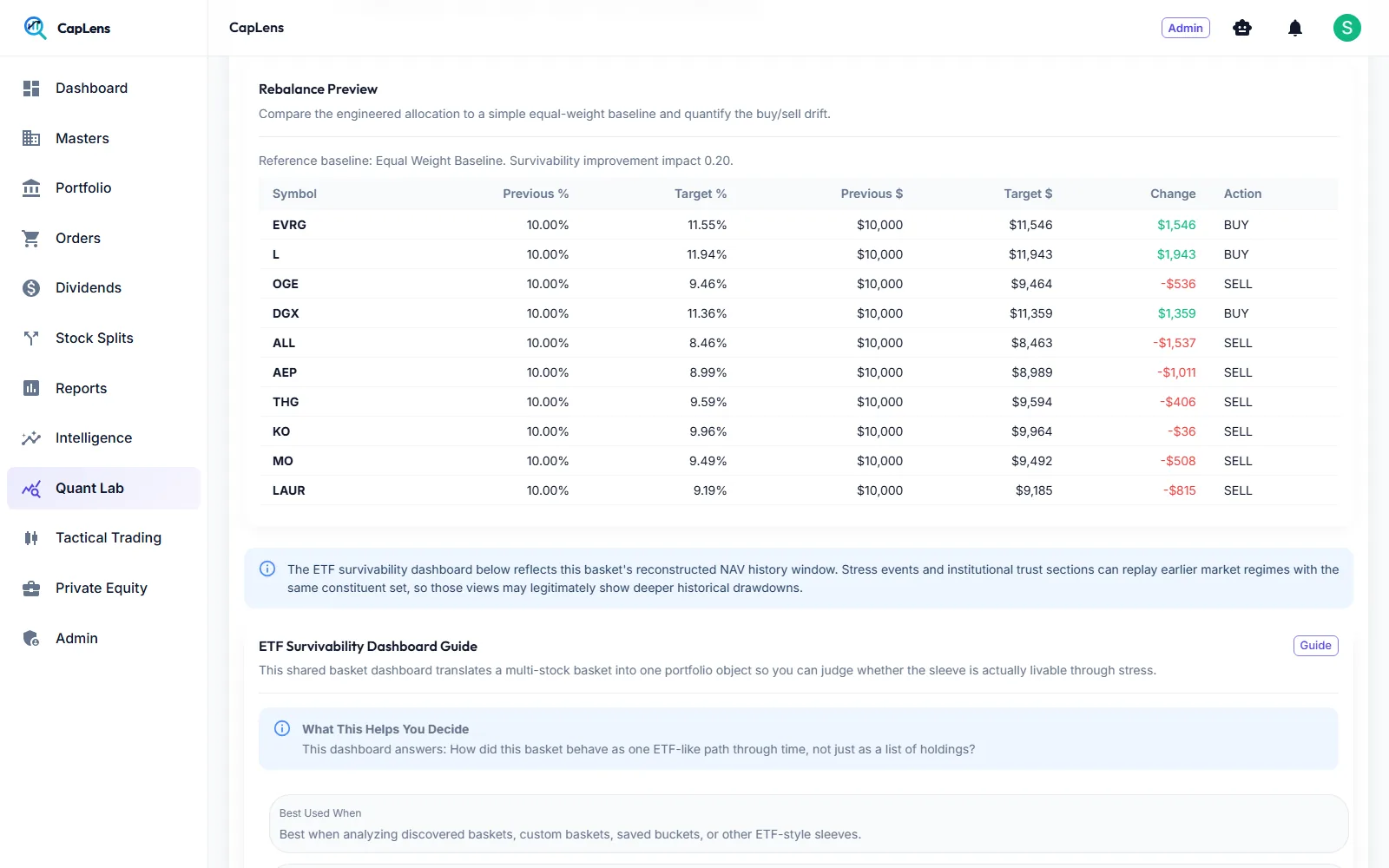The image size is (1389, 868).
Task: Click the Change column header
Action: coord(1173,194)
